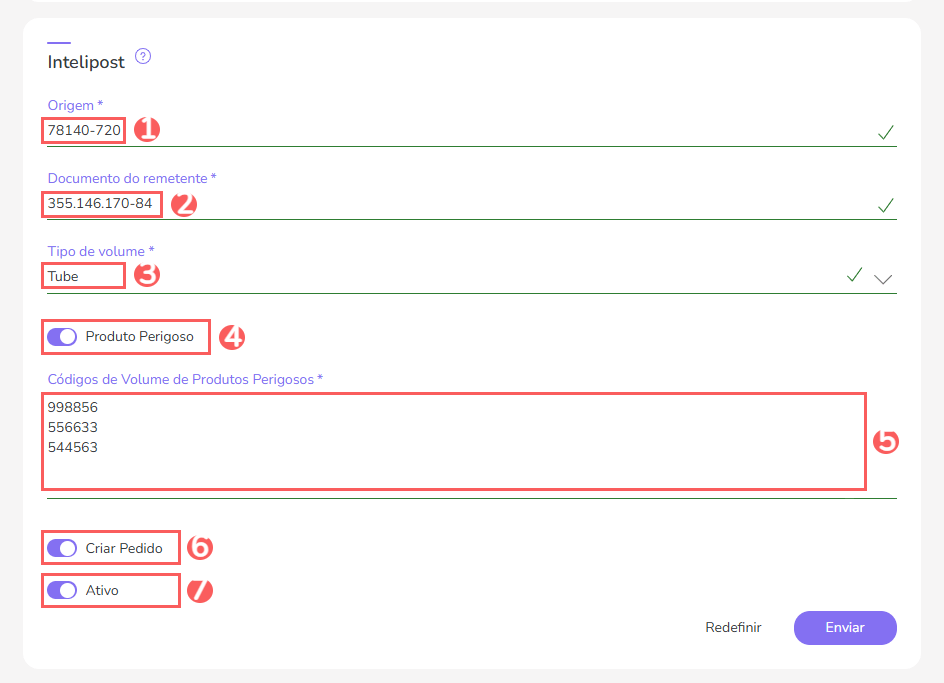
Task: Turn off the Ativo toggle
Action: tap(62, 590)
